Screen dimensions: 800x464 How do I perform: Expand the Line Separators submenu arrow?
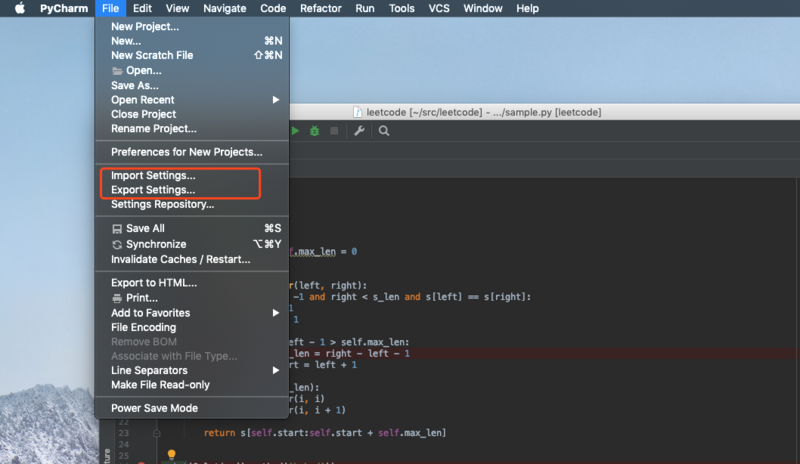276,370
